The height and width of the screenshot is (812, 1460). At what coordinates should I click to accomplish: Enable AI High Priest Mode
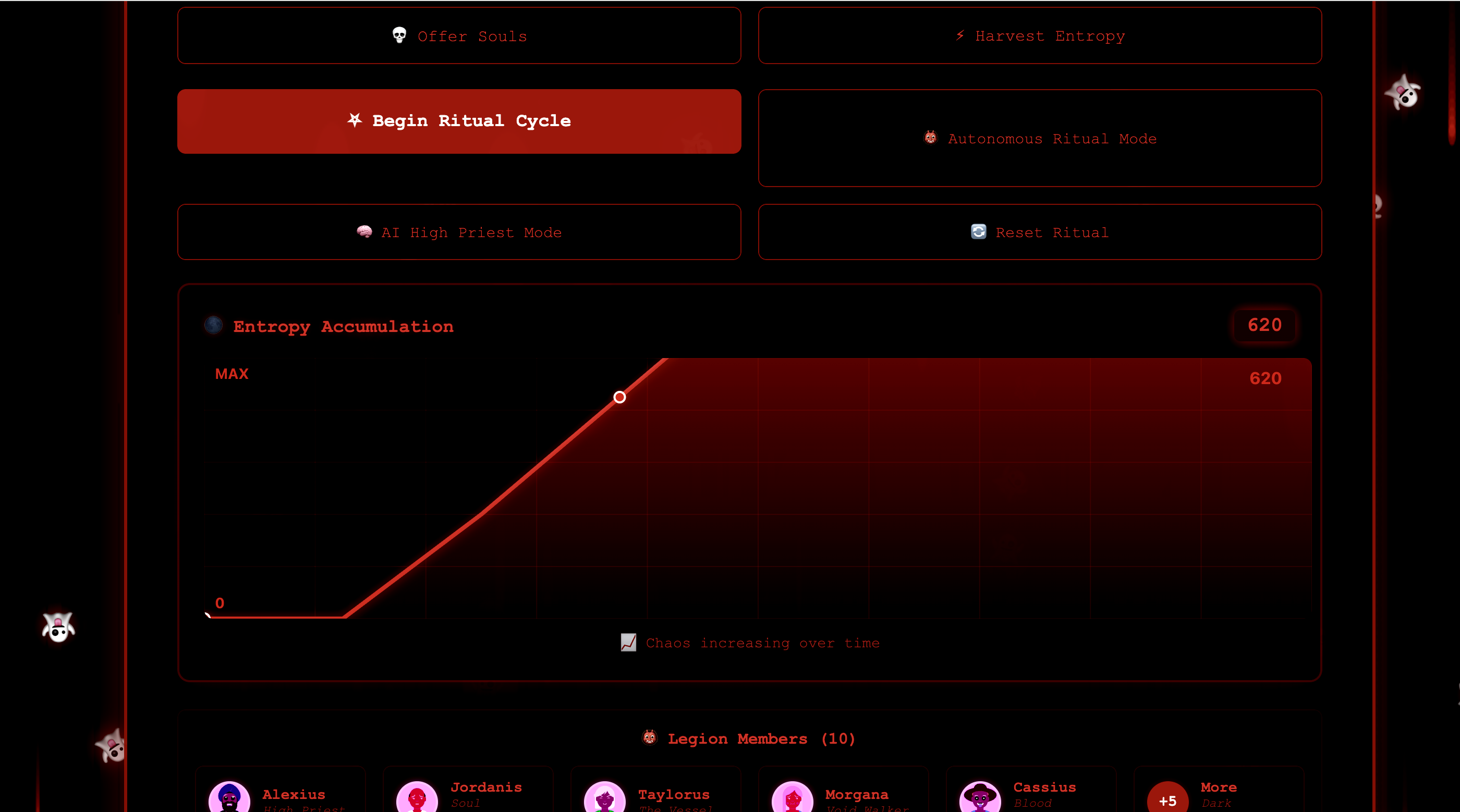[459, 232]
